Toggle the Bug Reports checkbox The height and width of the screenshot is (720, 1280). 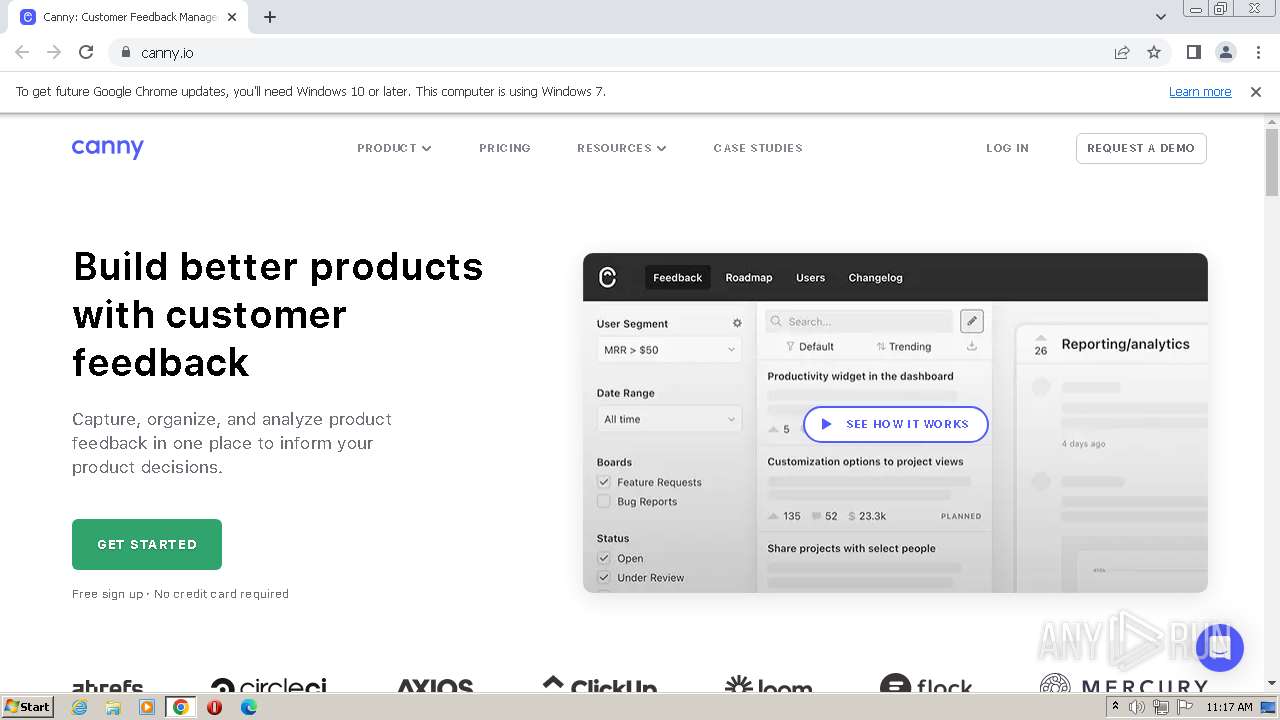pos(604,501)
